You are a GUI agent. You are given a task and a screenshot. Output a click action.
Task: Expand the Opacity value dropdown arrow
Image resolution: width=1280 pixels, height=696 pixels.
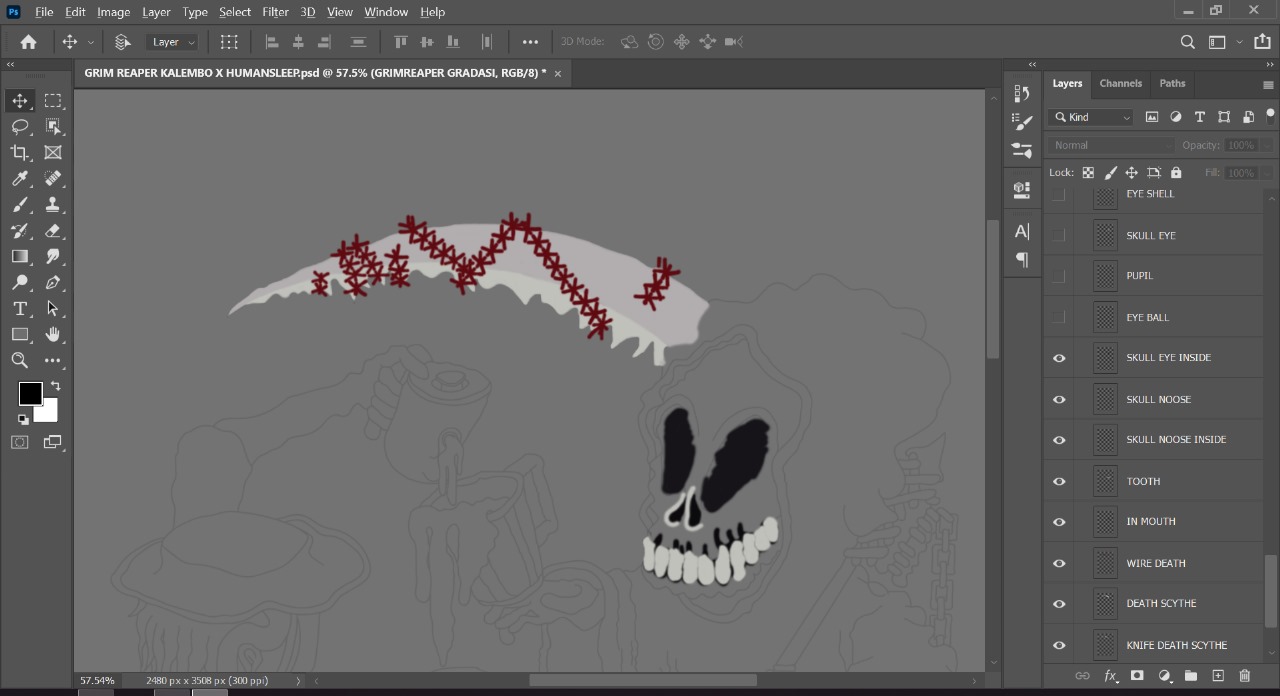[1267, 145]
